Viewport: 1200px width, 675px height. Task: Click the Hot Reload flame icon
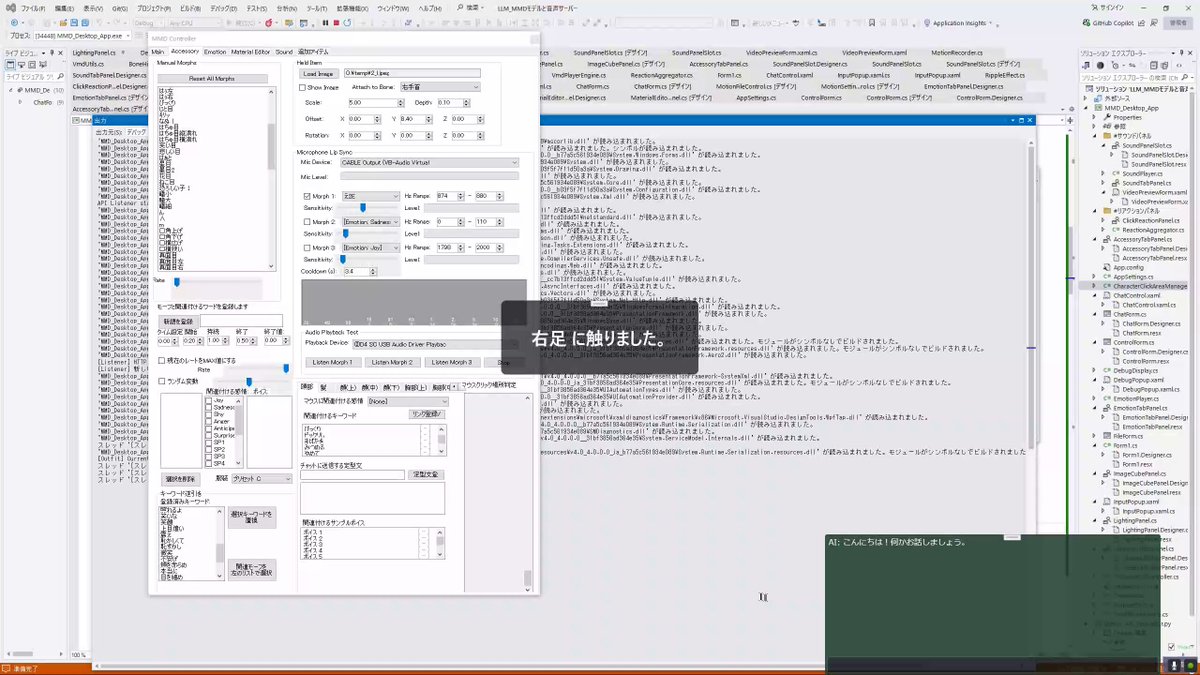(269, 22)
